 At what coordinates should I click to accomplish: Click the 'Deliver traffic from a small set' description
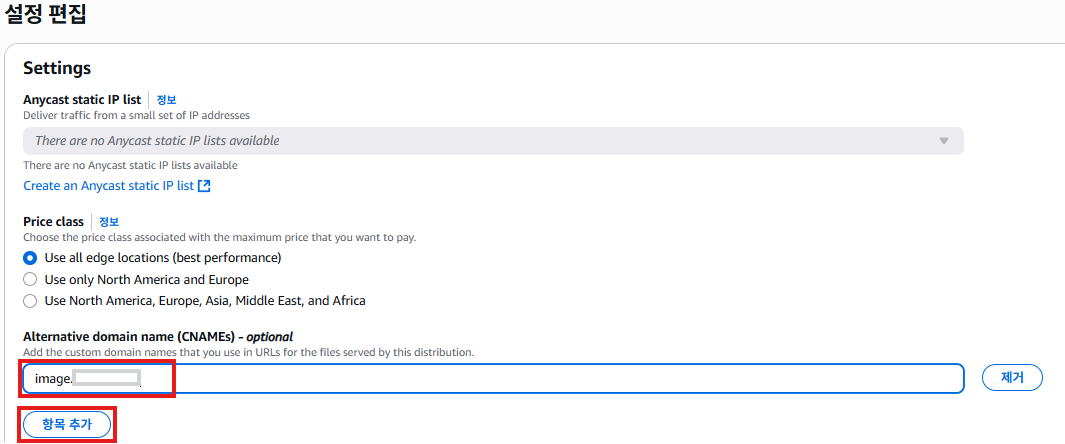tap(136, 115)
